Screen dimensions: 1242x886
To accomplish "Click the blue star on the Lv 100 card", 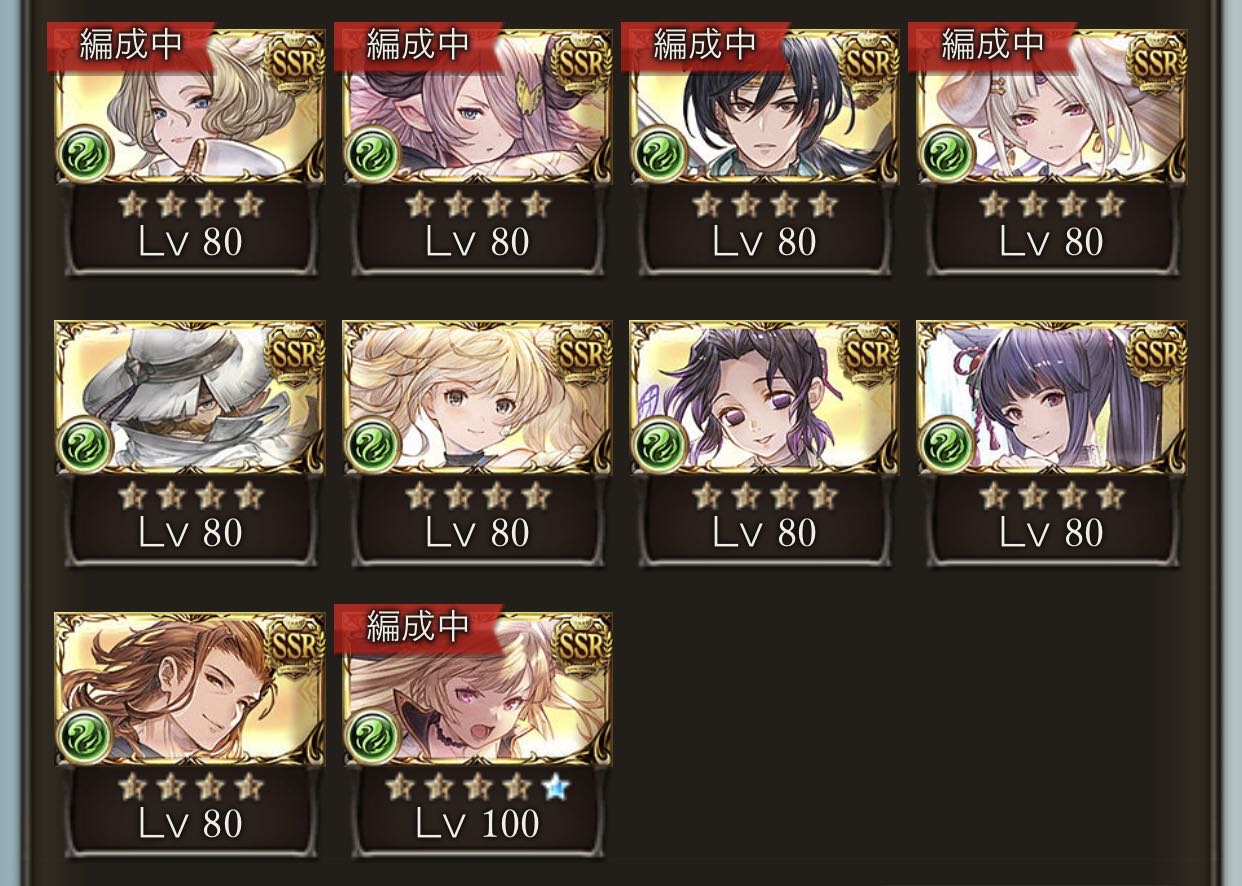I will (555, 788).
